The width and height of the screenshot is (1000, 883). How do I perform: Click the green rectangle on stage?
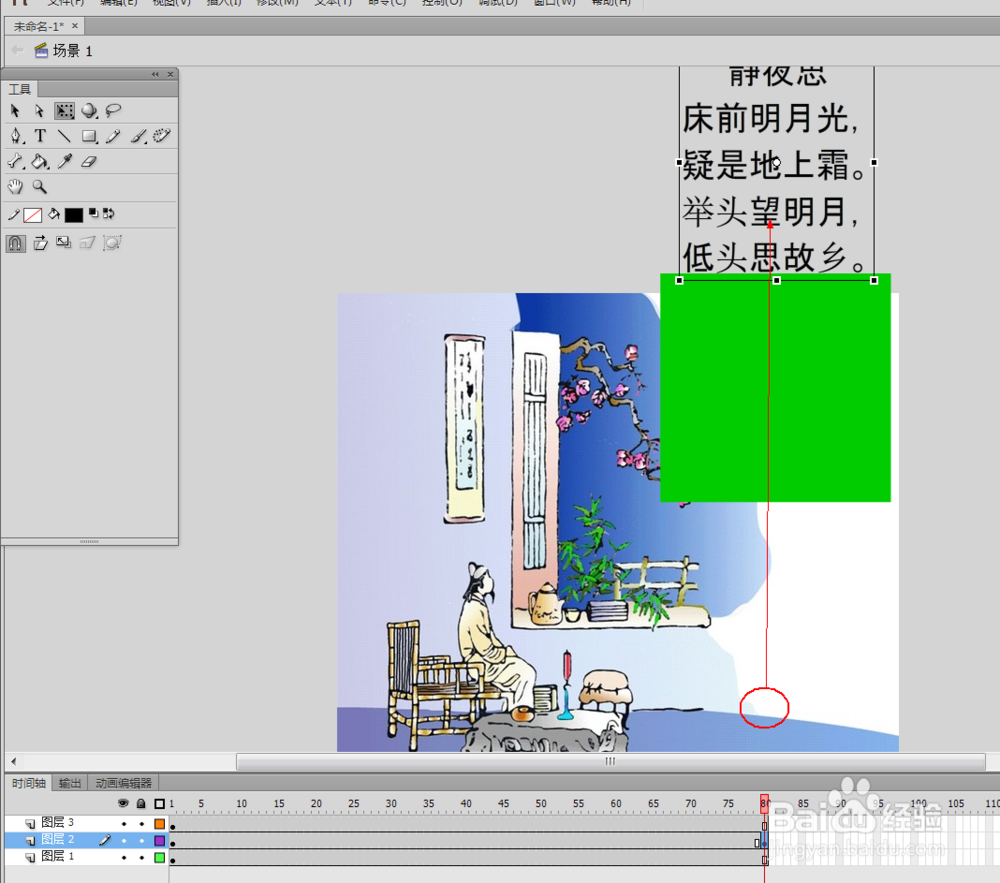tap(775, 388)
